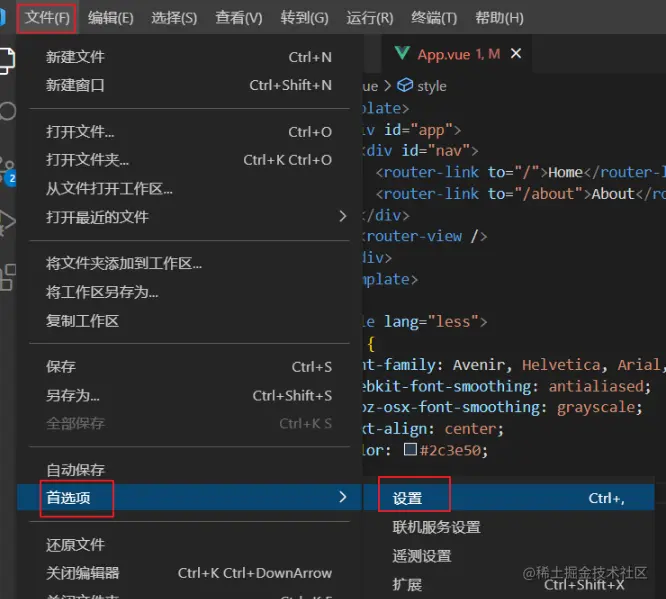The width and height of the screenshot is (666, 599).
Task: Click 另存为... menu entry
Action: coord(189,396)
